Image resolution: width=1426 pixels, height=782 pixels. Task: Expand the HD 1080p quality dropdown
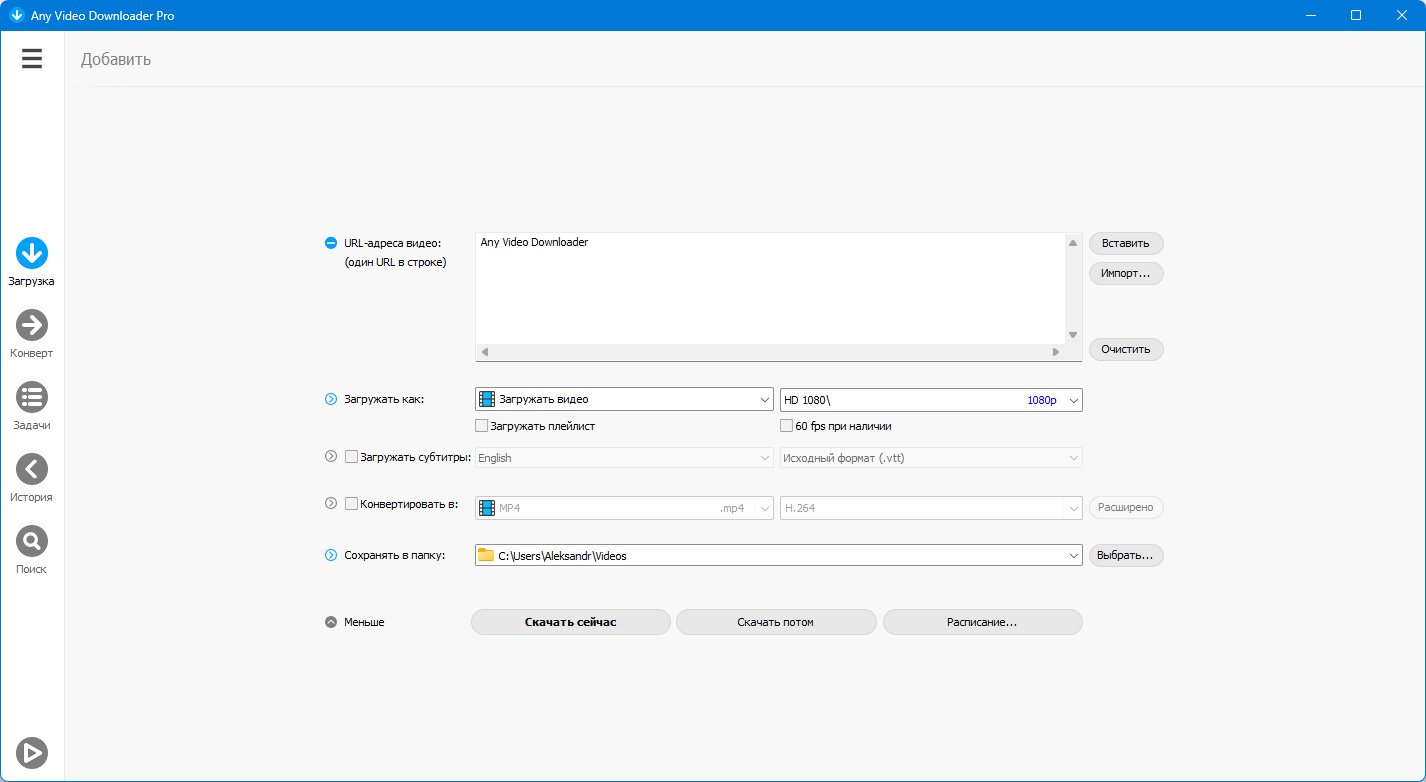[x=930, y=400]
